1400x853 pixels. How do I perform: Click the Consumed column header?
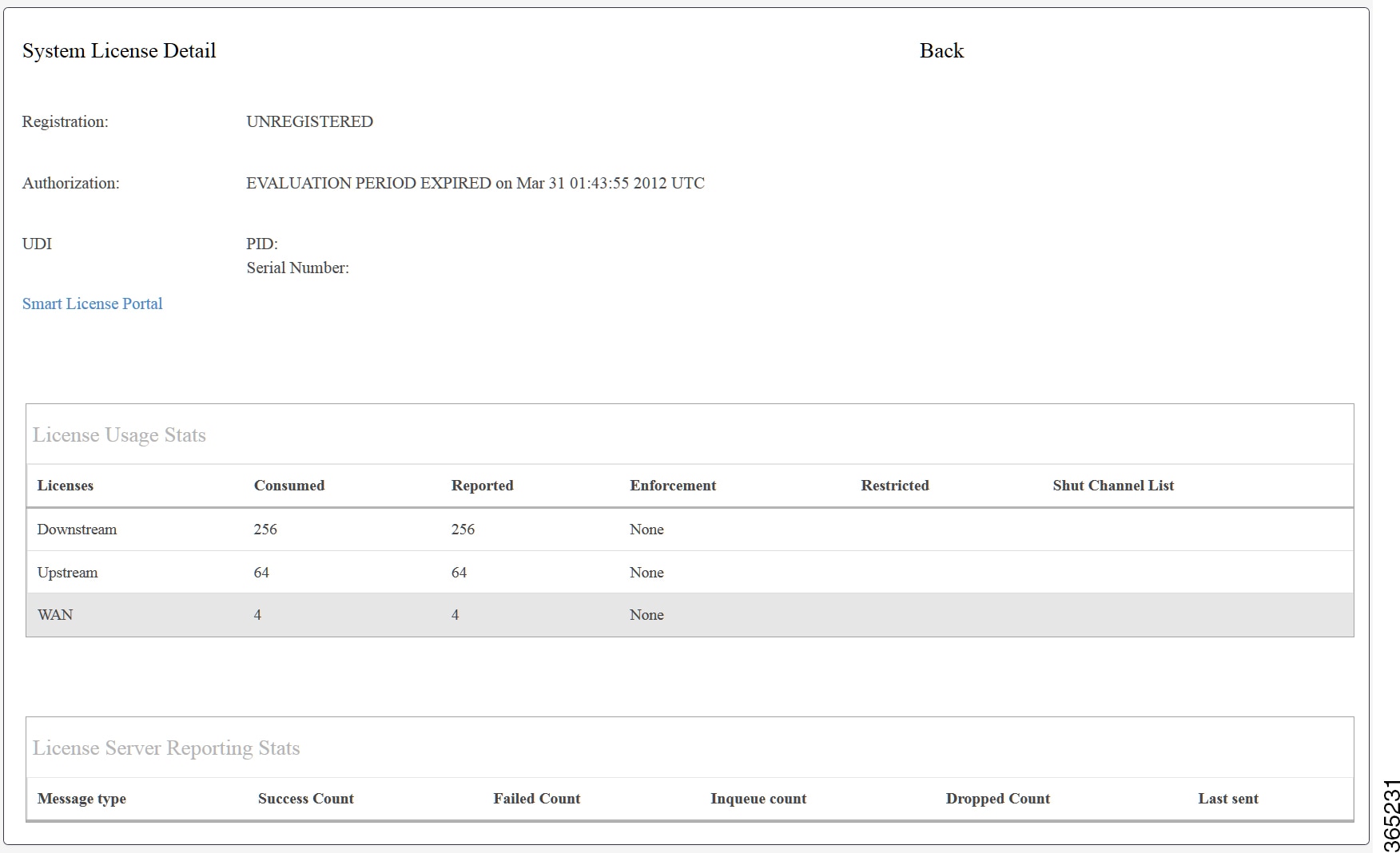288,485
